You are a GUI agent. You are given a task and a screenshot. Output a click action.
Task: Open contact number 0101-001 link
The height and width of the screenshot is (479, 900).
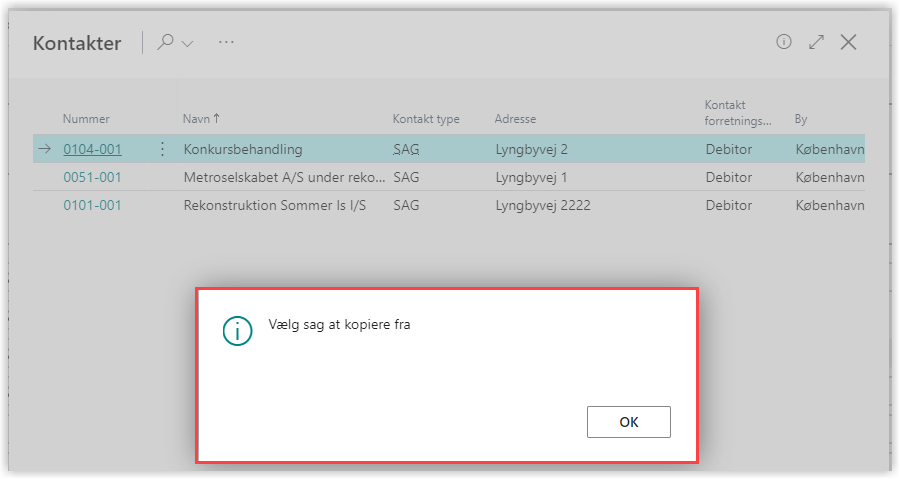92,205
